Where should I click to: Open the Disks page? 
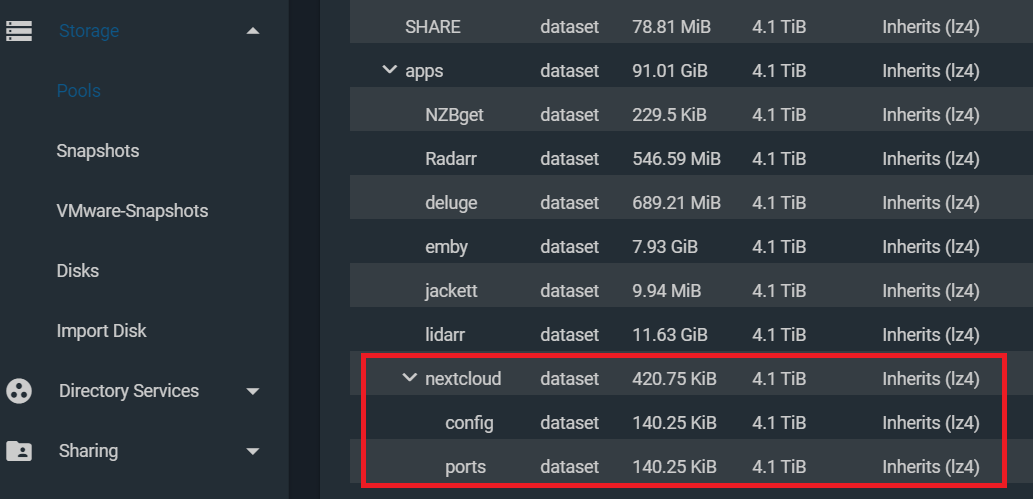78,271
